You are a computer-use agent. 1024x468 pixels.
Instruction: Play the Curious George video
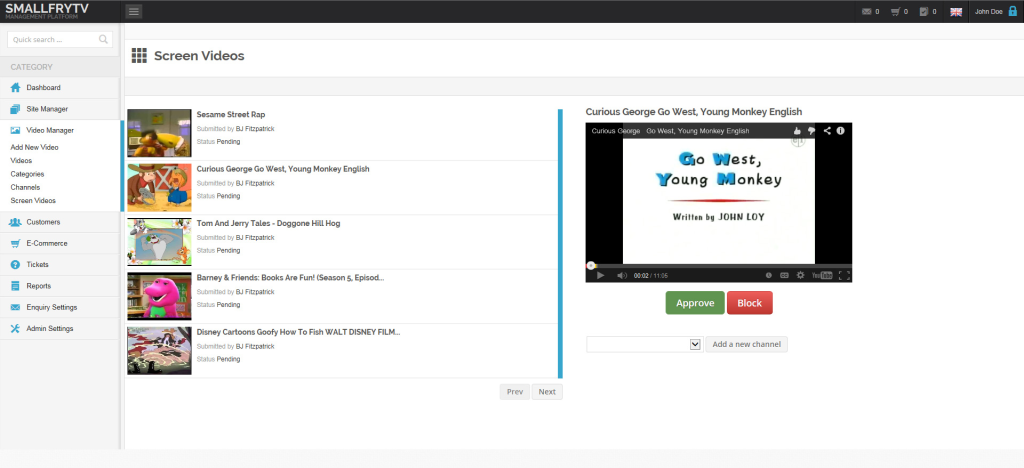(x=600, y=275)
